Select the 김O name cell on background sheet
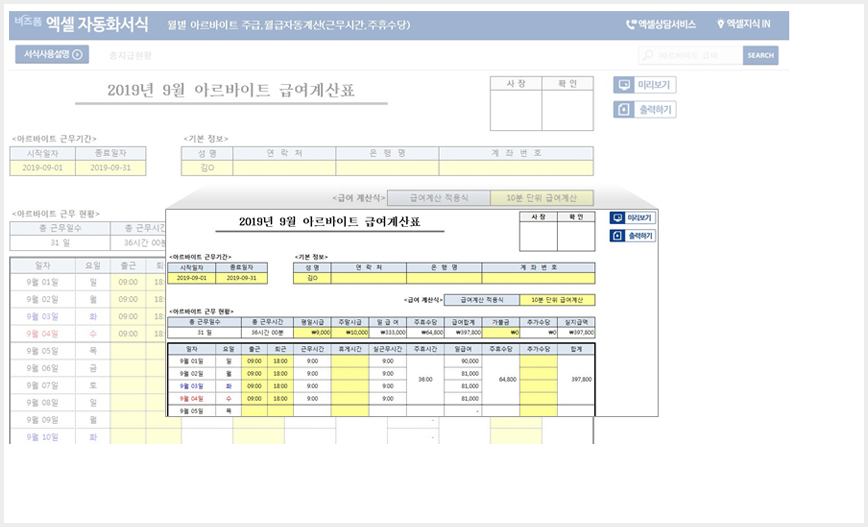 pyautogui.click(x=207, y=168)
